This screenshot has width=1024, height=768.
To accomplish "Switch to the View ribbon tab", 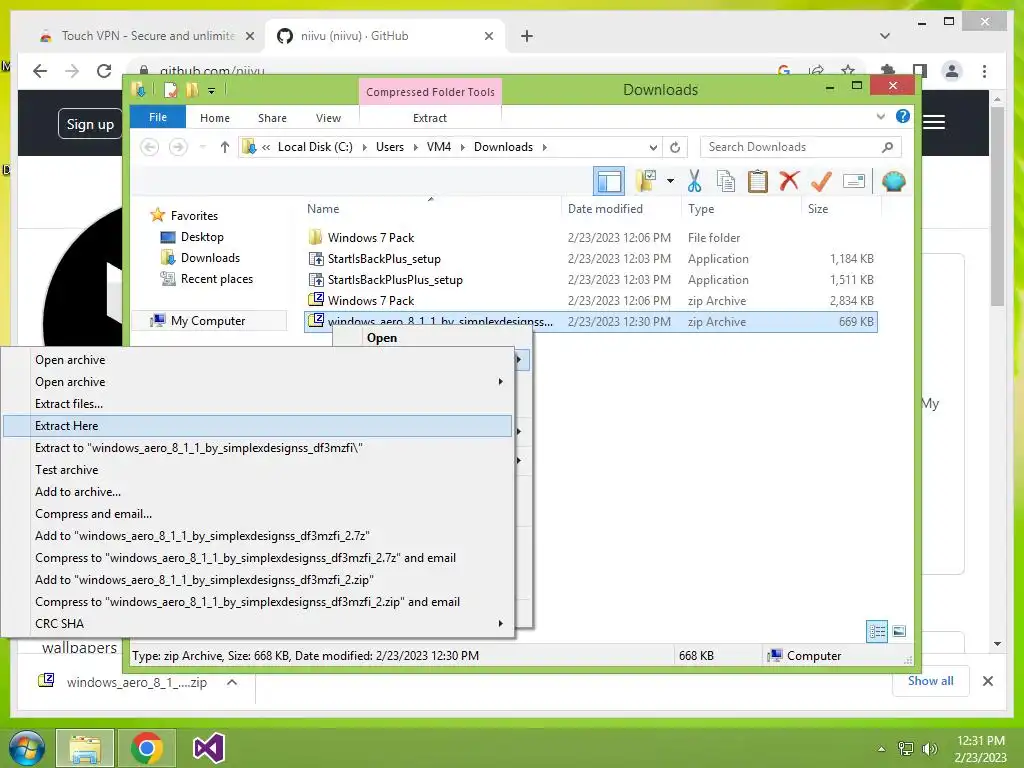I will click(x=328, y=118).
